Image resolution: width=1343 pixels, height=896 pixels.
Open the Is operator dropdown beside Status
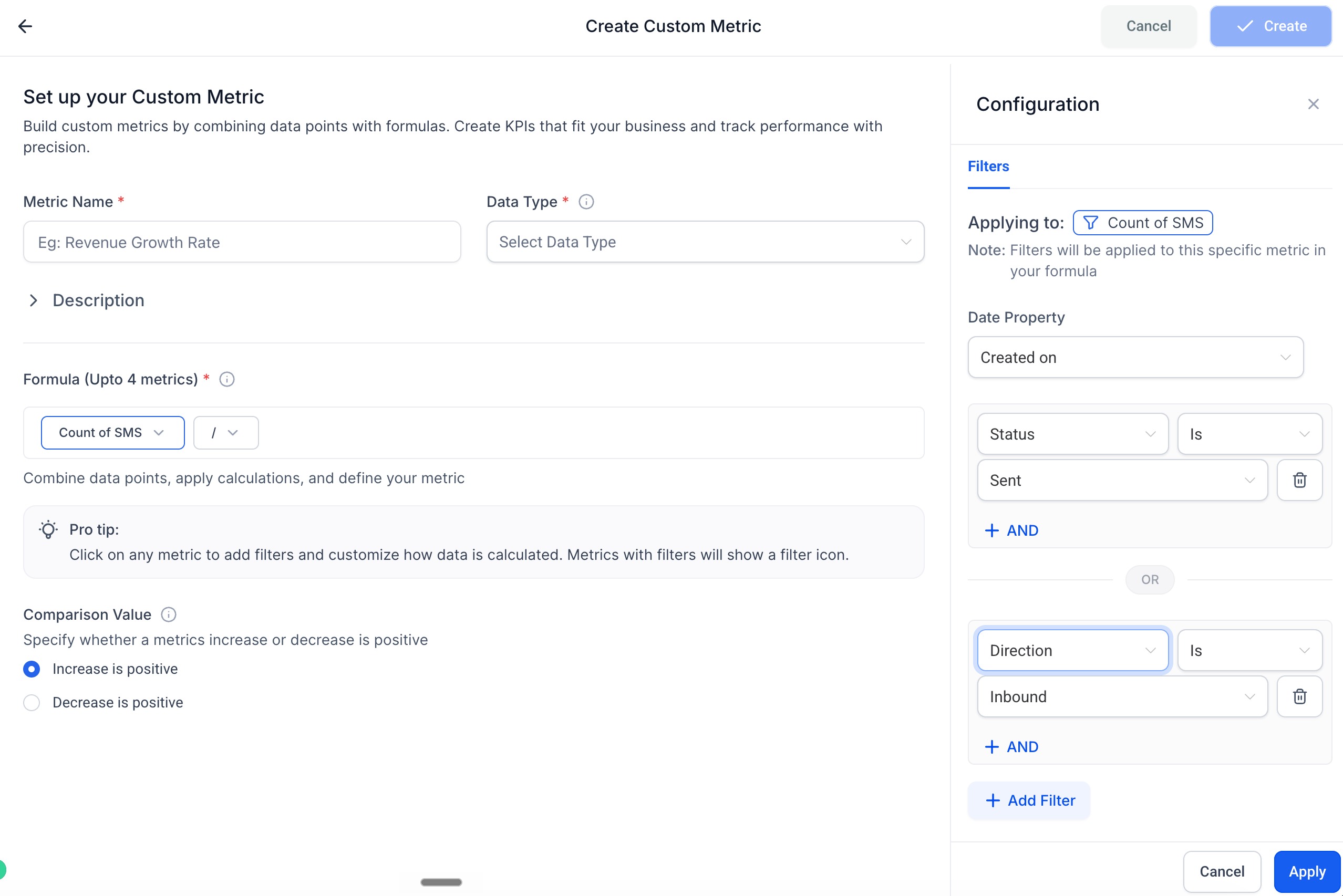1250,434
